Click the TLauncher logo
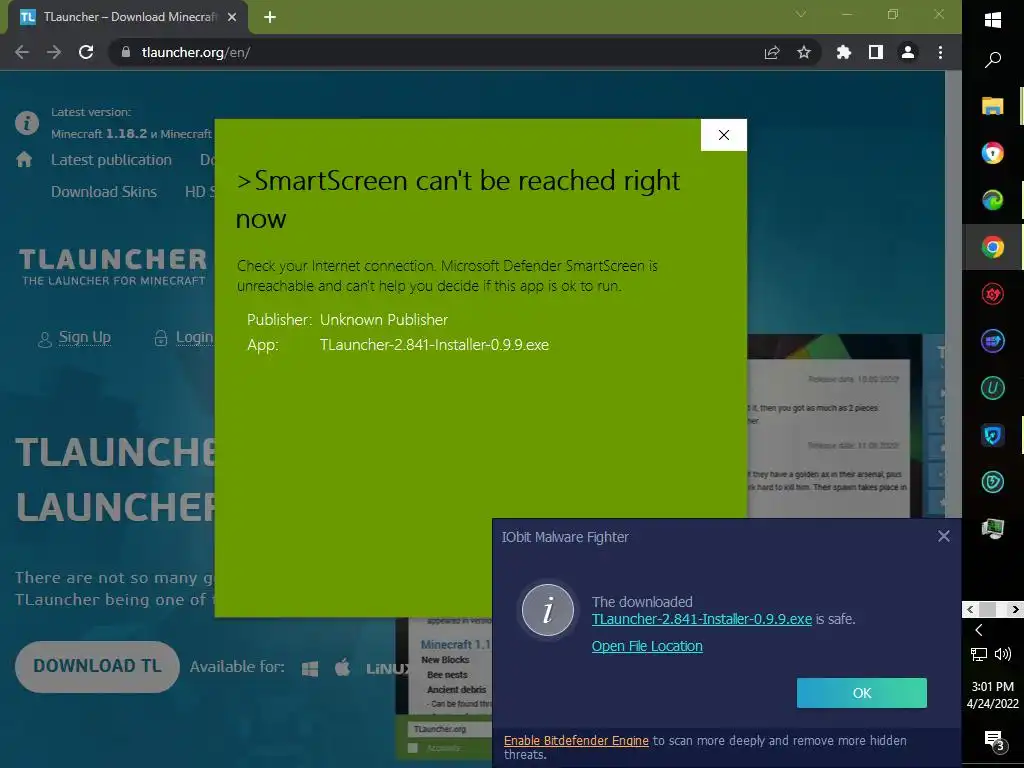 tap(113, 266)
